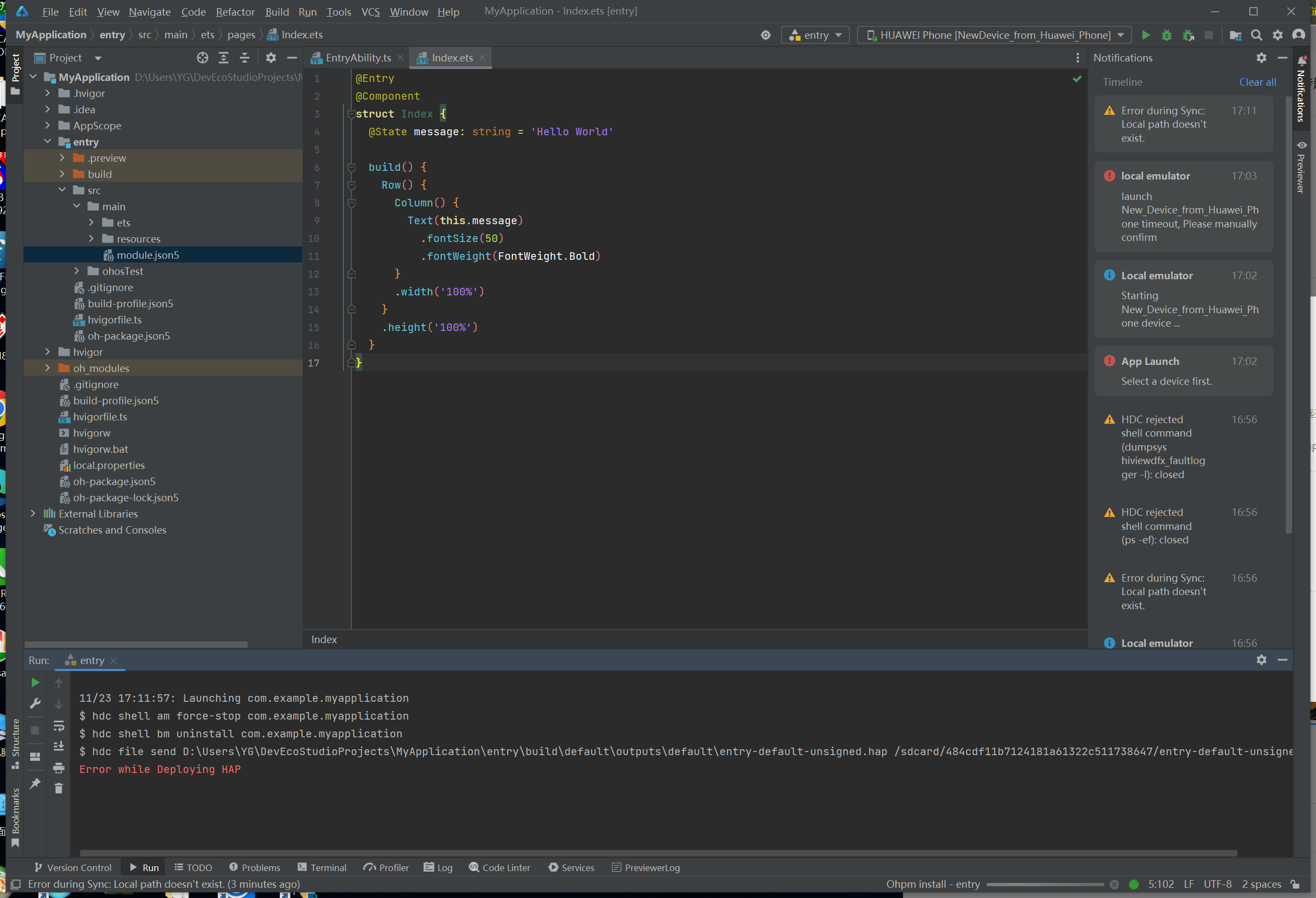
Task: Go to line via 5:102 indicator
Action: [1161, 885]
